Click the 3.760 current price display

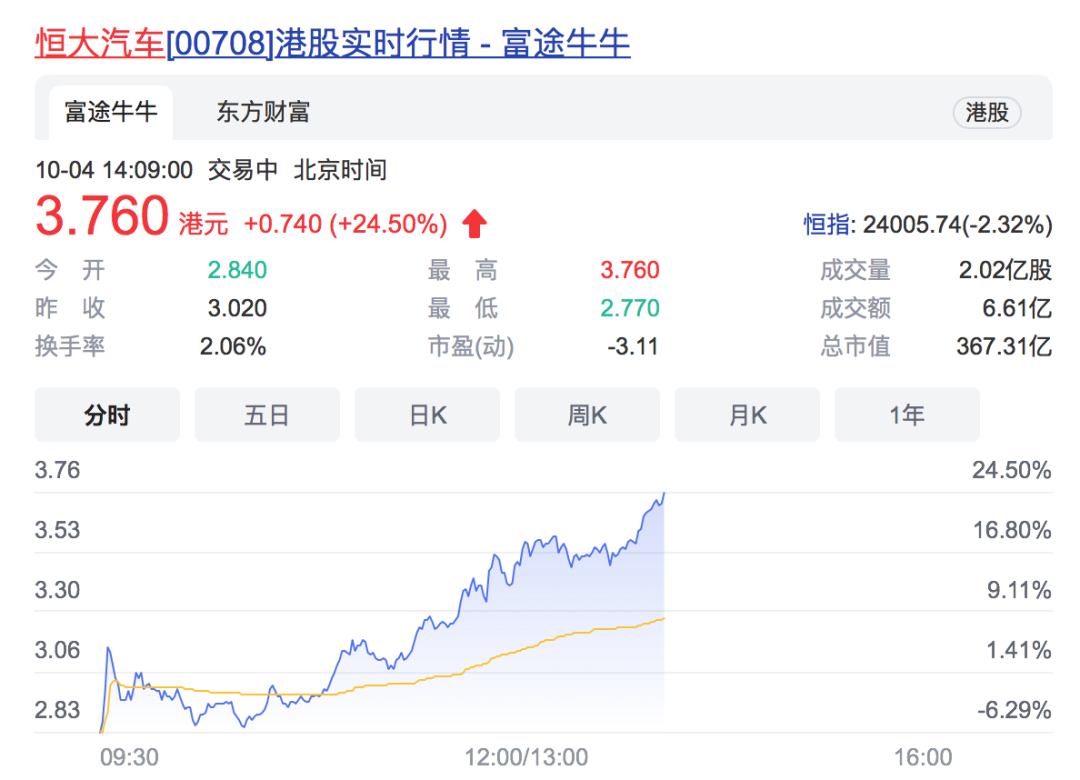coord(102,215)
